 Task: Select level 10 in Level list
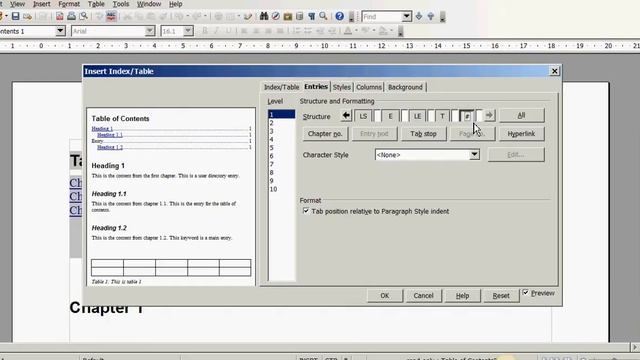[281, 189]
